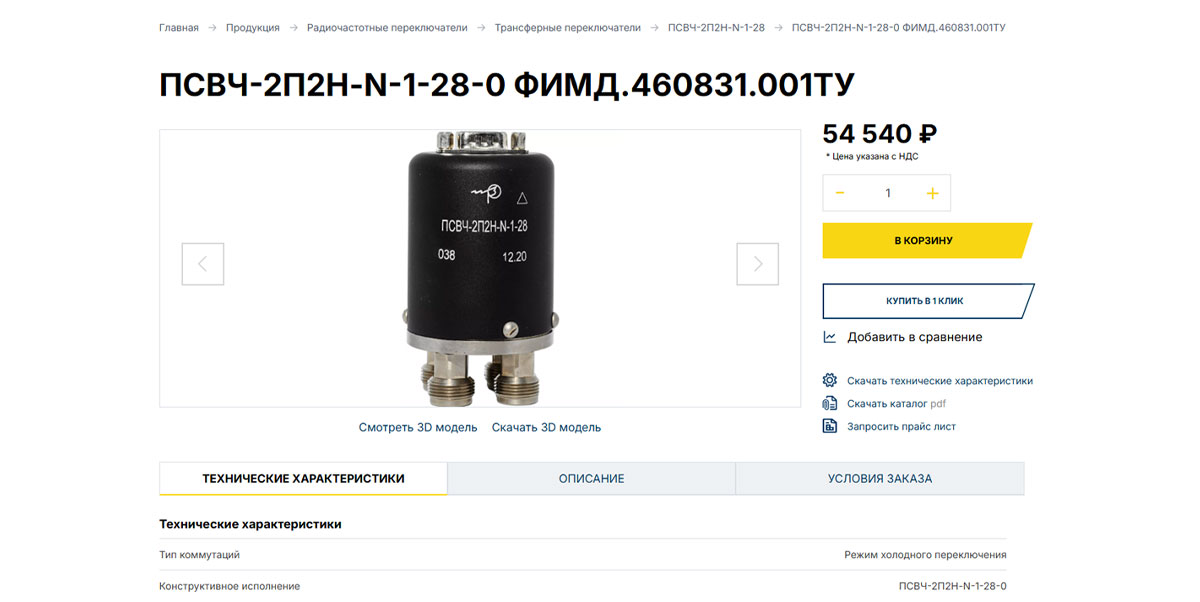Open Трансферные переключатели breadcrumb

coord(568,27)
